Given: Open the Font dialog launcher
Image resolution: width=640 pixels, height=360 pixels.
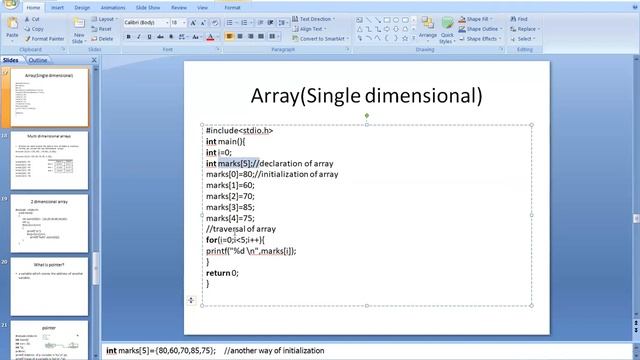Looking at the screenshot, I should [218, 49].
